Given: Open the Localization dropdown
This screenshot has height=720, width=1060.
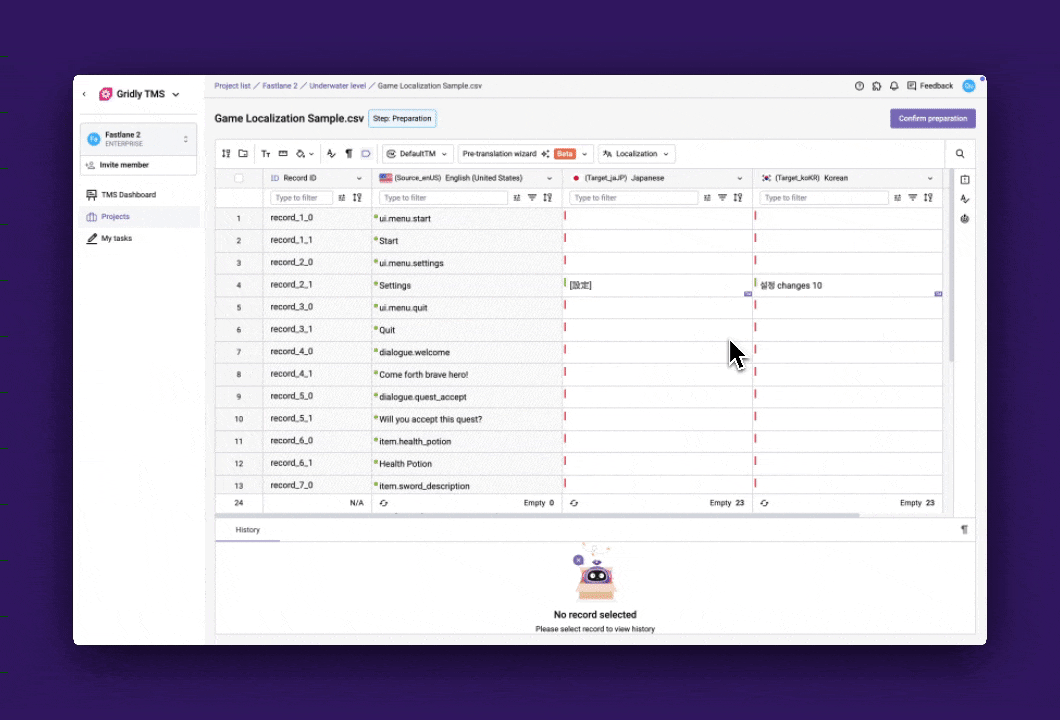Looking at the screenshot, I should pyautogui.click(x=636, y=154).
